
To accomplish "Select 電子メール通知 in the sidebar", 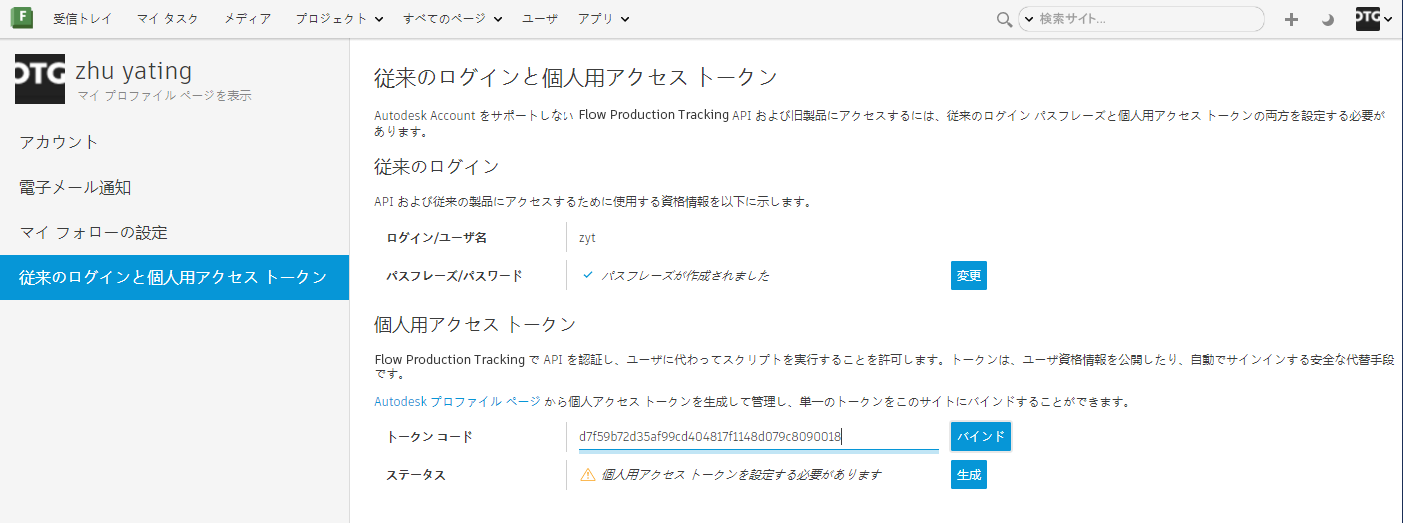I will coord(174,187).
